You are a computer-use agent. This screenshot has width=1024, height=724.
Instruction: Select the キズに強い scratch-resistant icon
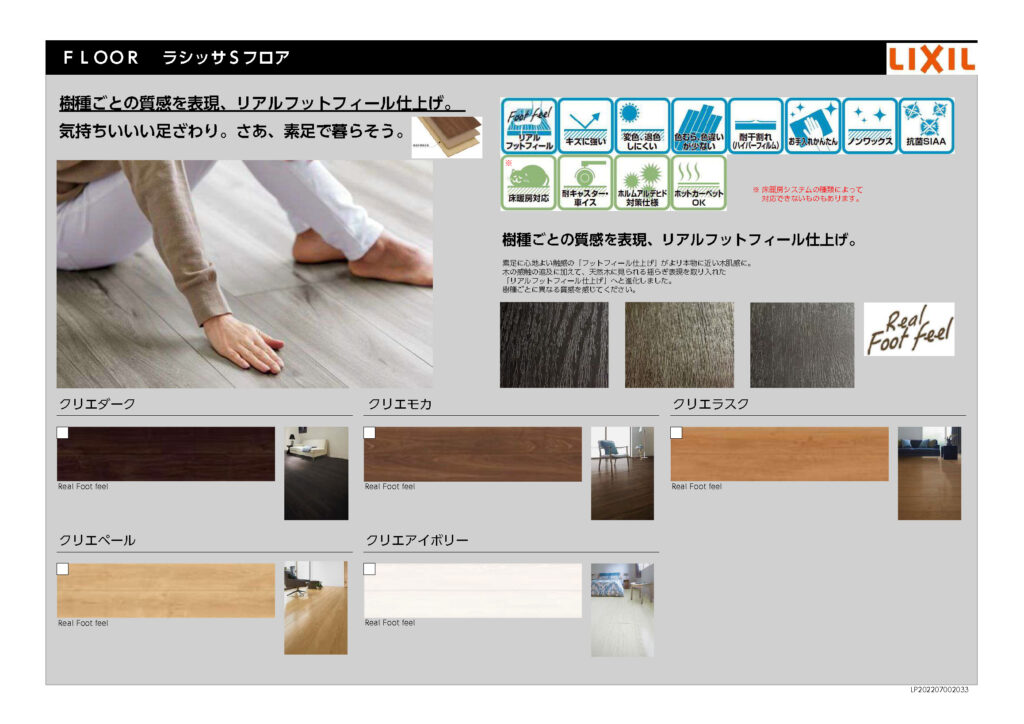(x=585, y=126)
